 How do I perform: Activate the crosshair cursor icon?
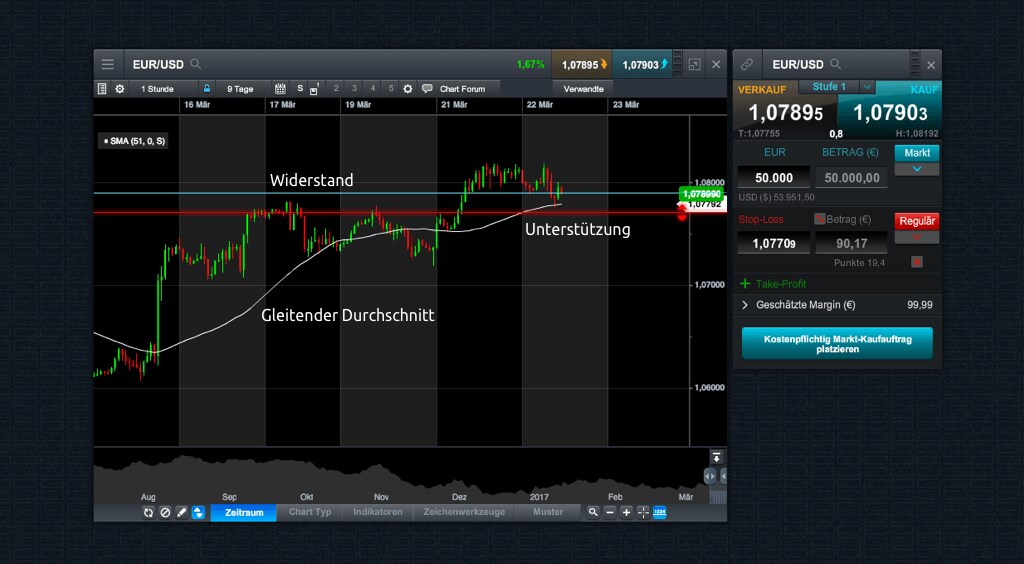pyautogui.click(x=643, y=512)
